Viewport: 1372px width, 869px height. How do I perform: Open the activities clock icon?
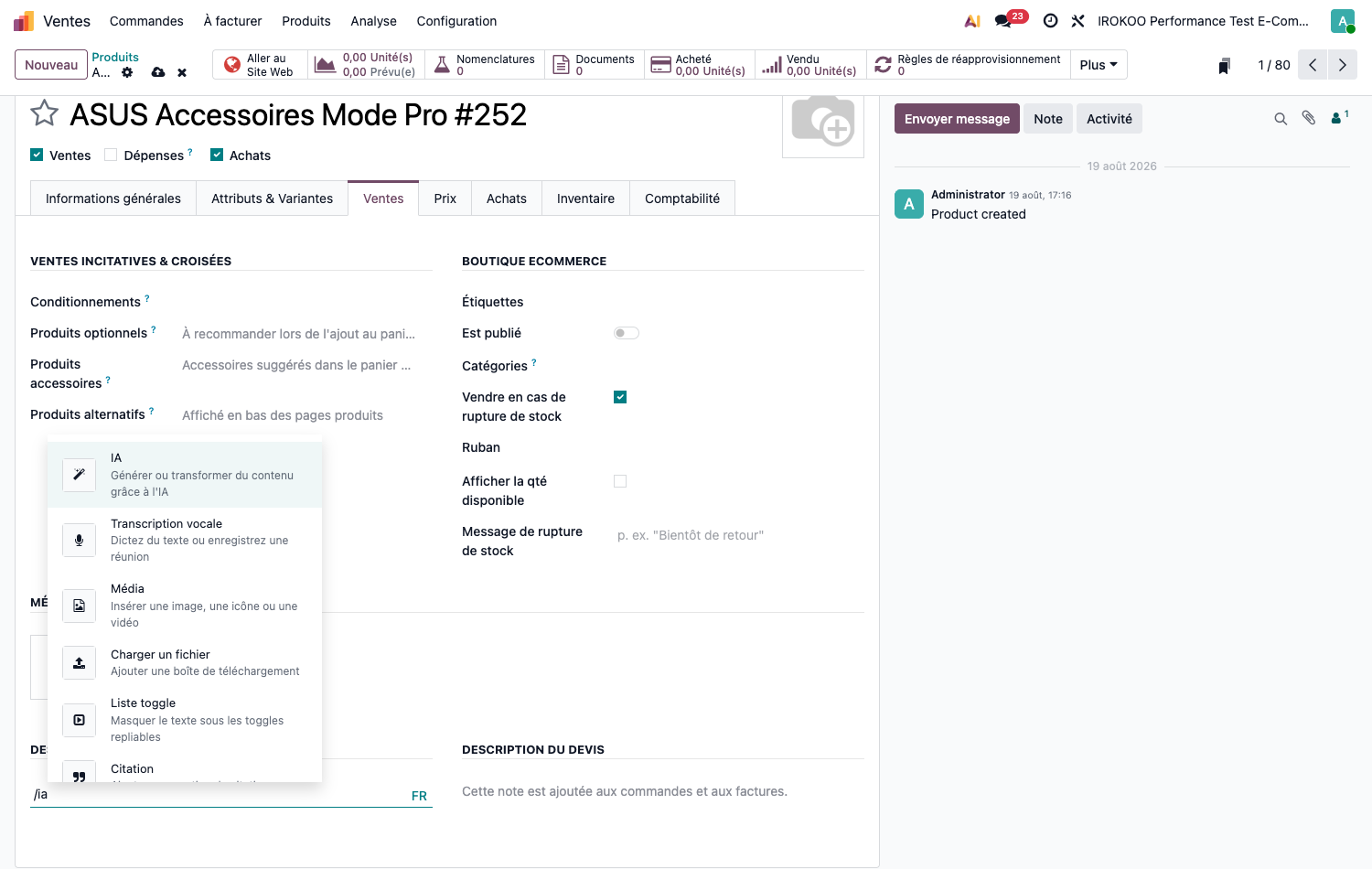click(1050, 21)
